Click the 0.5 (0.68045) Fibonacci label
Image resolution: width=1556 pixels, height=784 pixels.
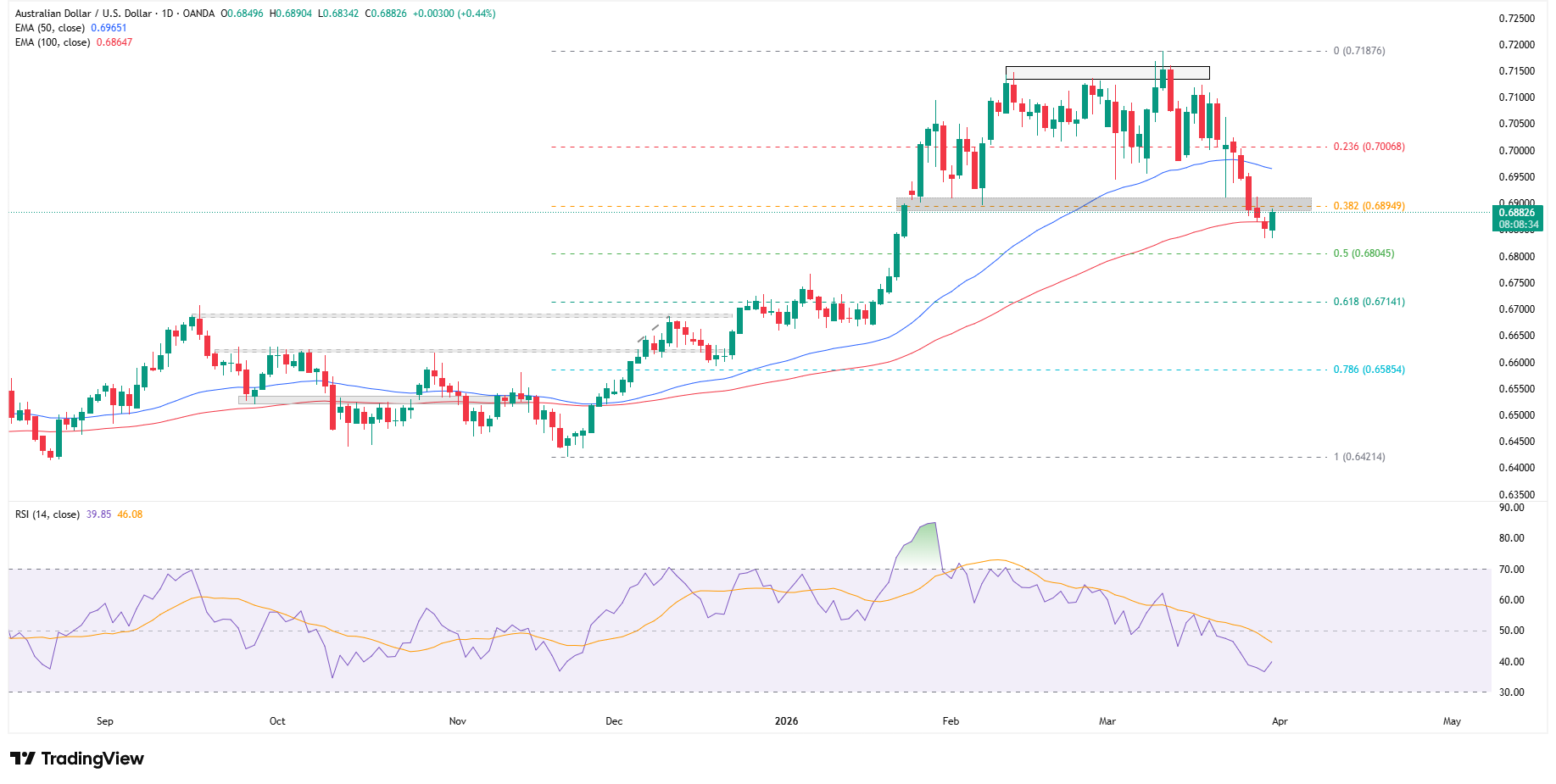[1364, 253]
